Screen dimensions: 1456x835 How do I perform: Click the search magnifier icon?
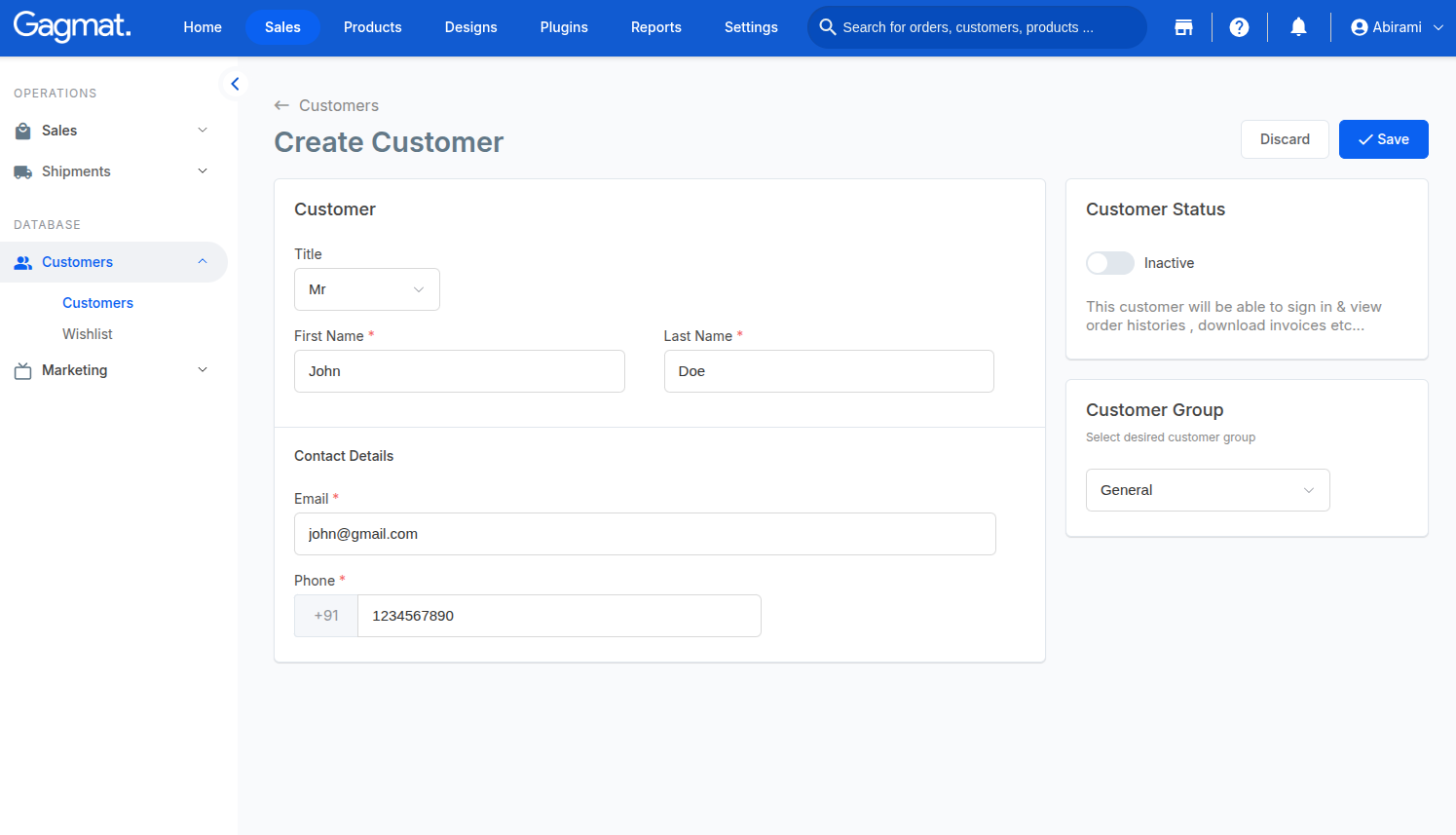pyautogui.click(x=828, y=27)
